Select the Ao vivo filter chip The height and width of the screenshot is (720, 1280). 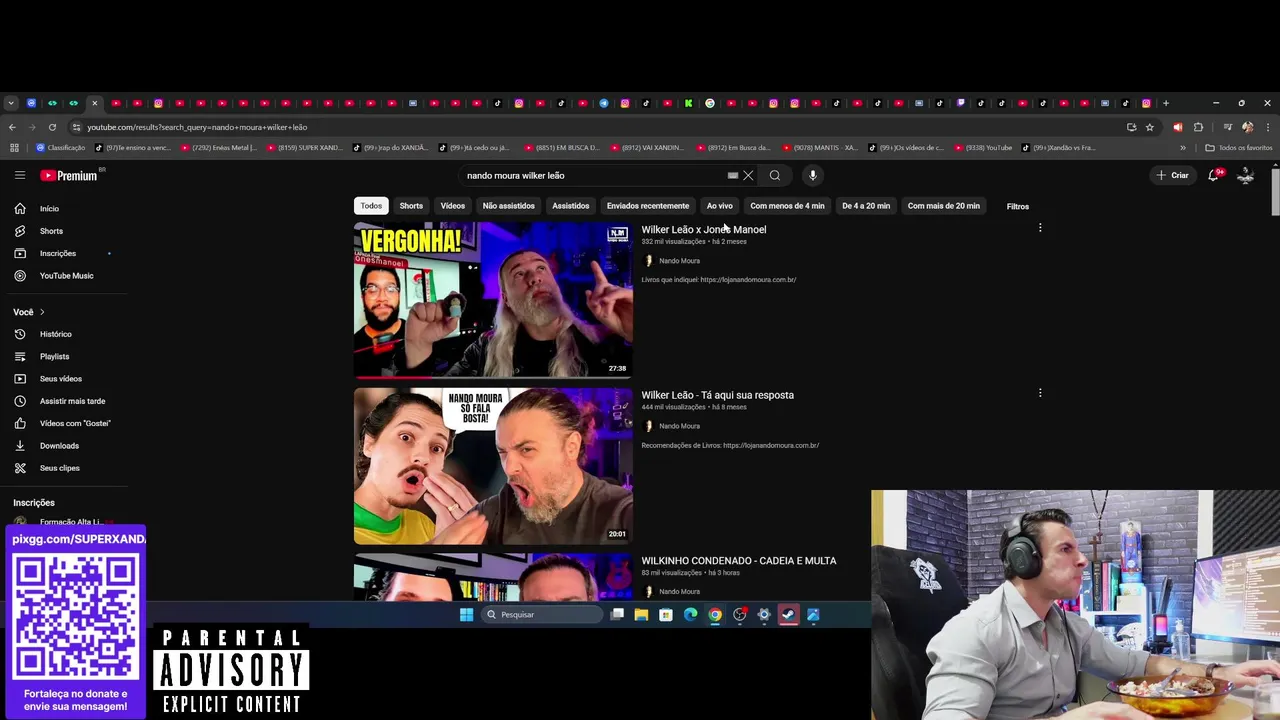click(x=720, y=206)
